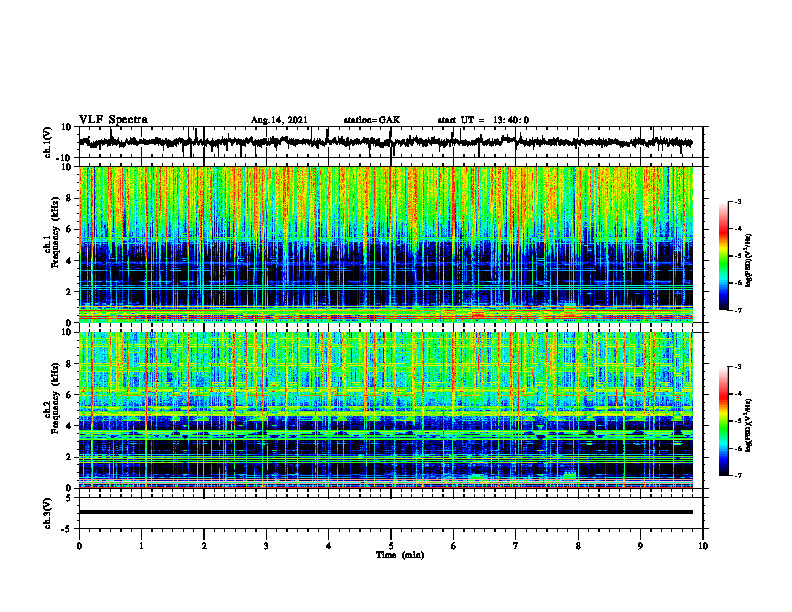Click the ch.1 colorbar log(PSD) units label
The width and height of the screenshot is (792, 612).
(x=749, y=260)
